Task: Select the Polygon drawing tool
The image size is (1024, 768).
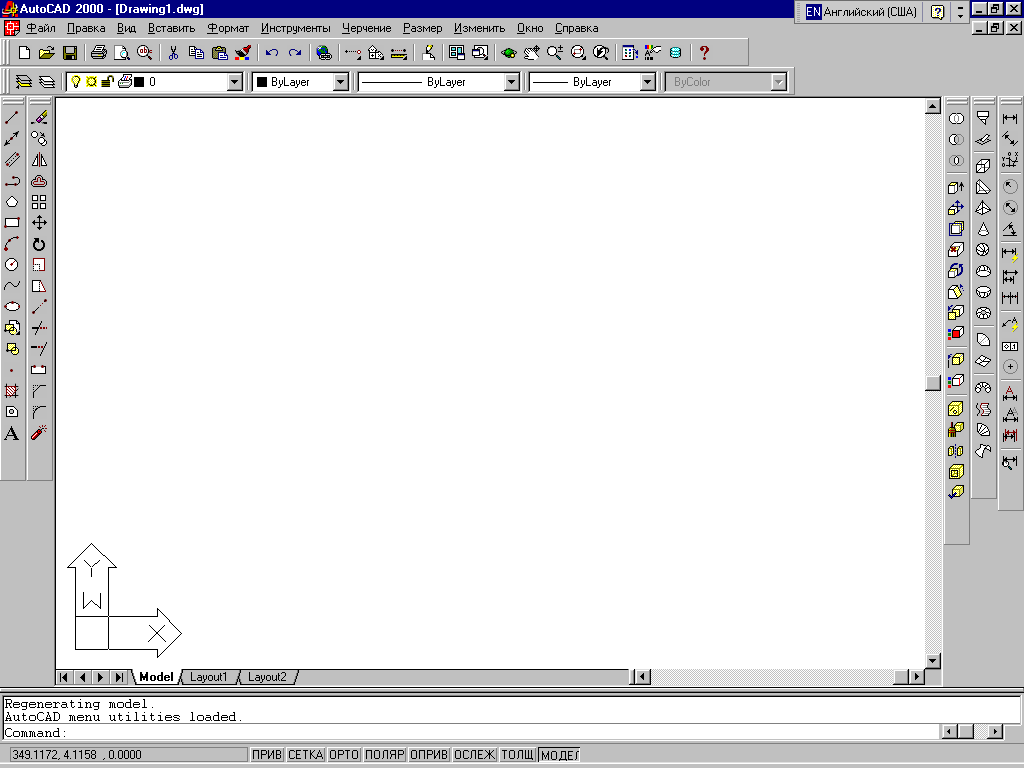Action: (x=12, y=202)
